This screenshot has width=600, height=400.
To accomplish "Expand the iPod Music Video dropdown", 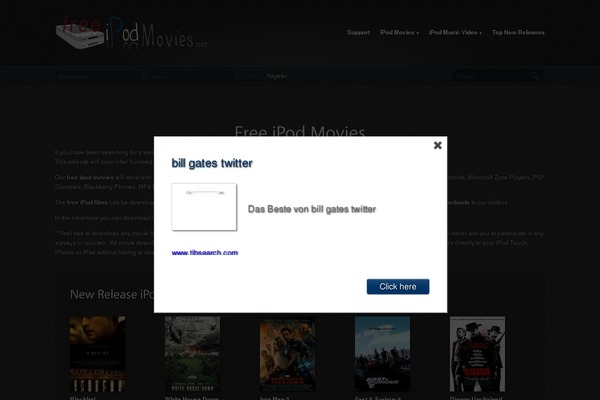I will (455, 33).
